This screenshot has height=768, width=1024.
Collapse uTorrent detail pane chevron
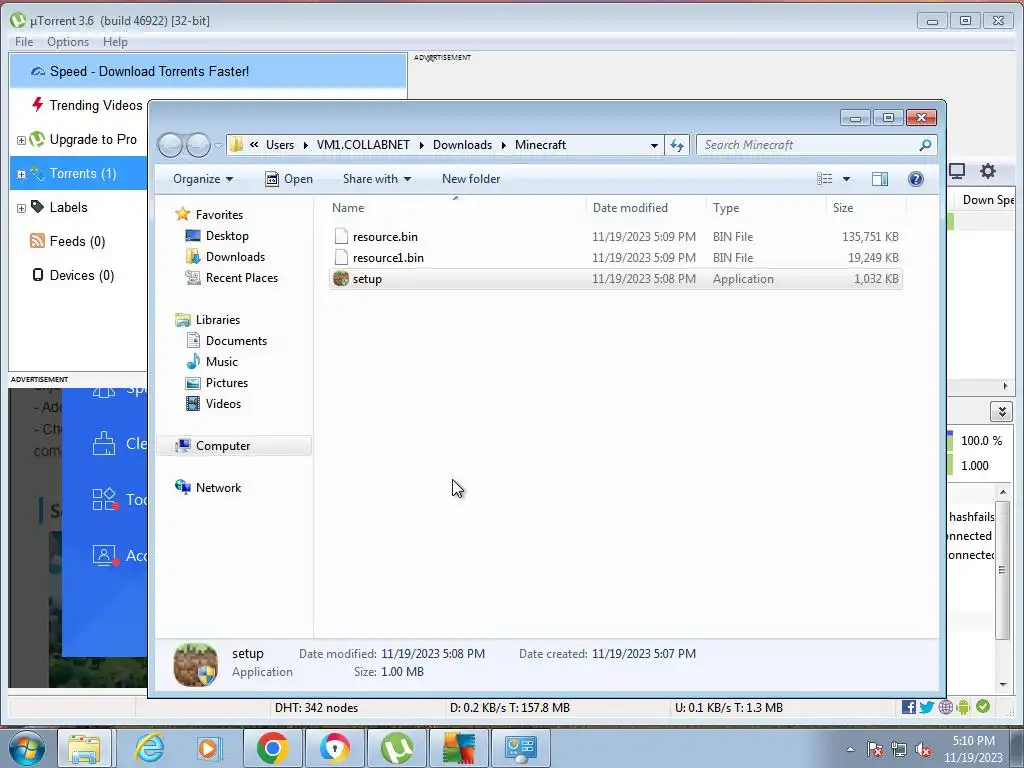1001,411
